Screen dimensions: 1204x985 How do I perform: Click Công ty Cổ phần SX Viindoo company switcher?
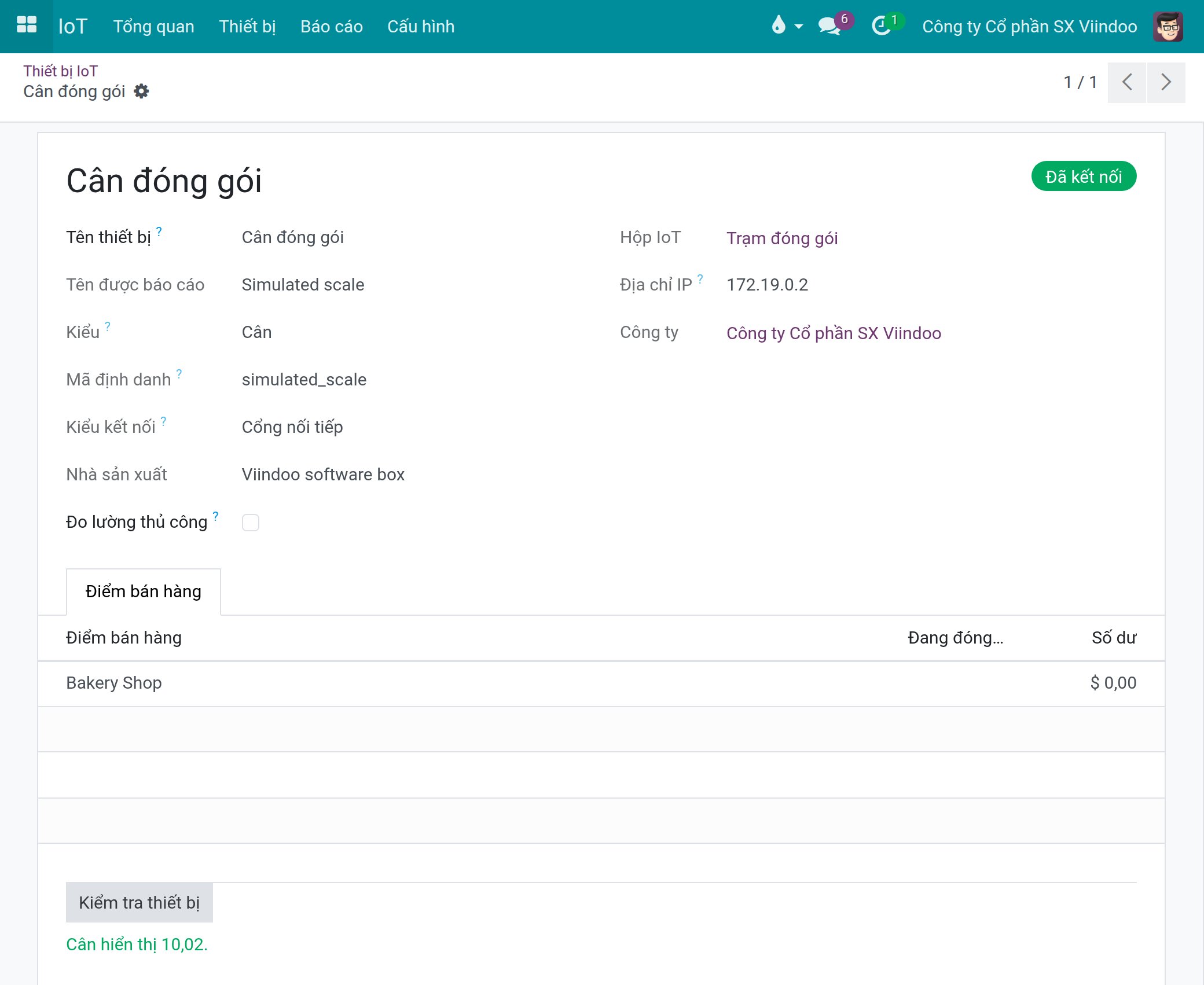(1029, 26)
